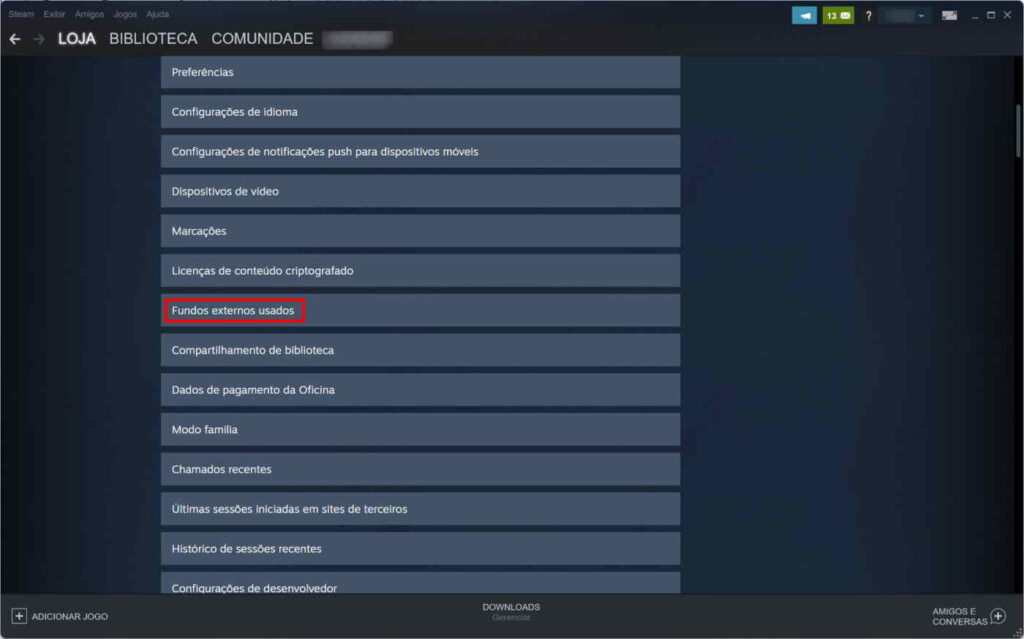The height and width of the screenshot is (639, 1024).
Task: Open the Big Picture mode icon
Action: tap(949, 15)
